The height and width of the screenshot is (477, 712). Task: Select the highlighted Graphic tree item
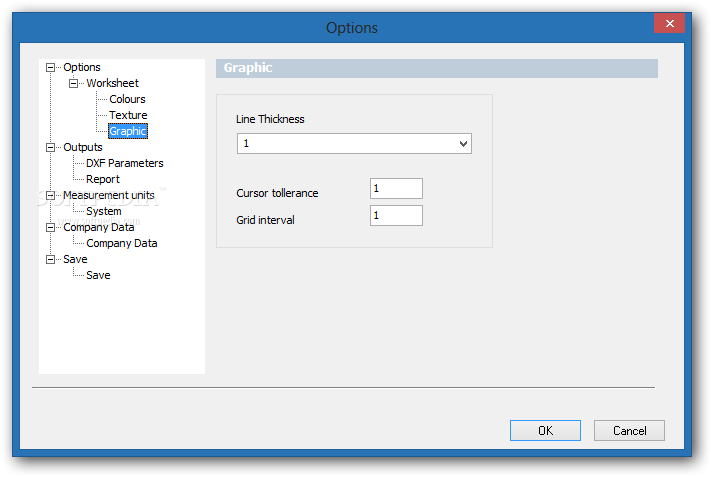[128, 131]
